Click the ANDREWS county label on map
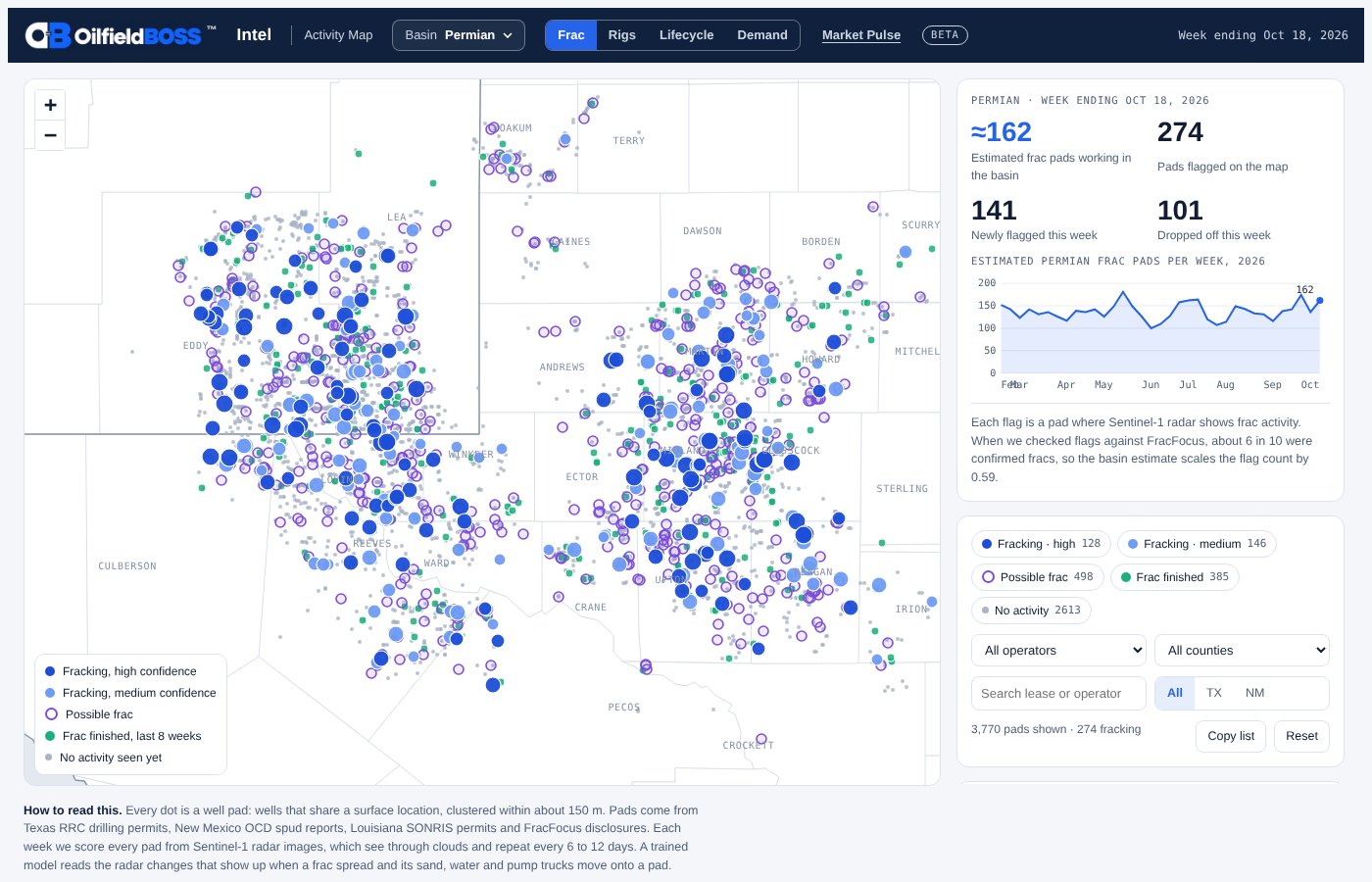Viewport: 1372px width, 882px height. click(x=563, y=367)
